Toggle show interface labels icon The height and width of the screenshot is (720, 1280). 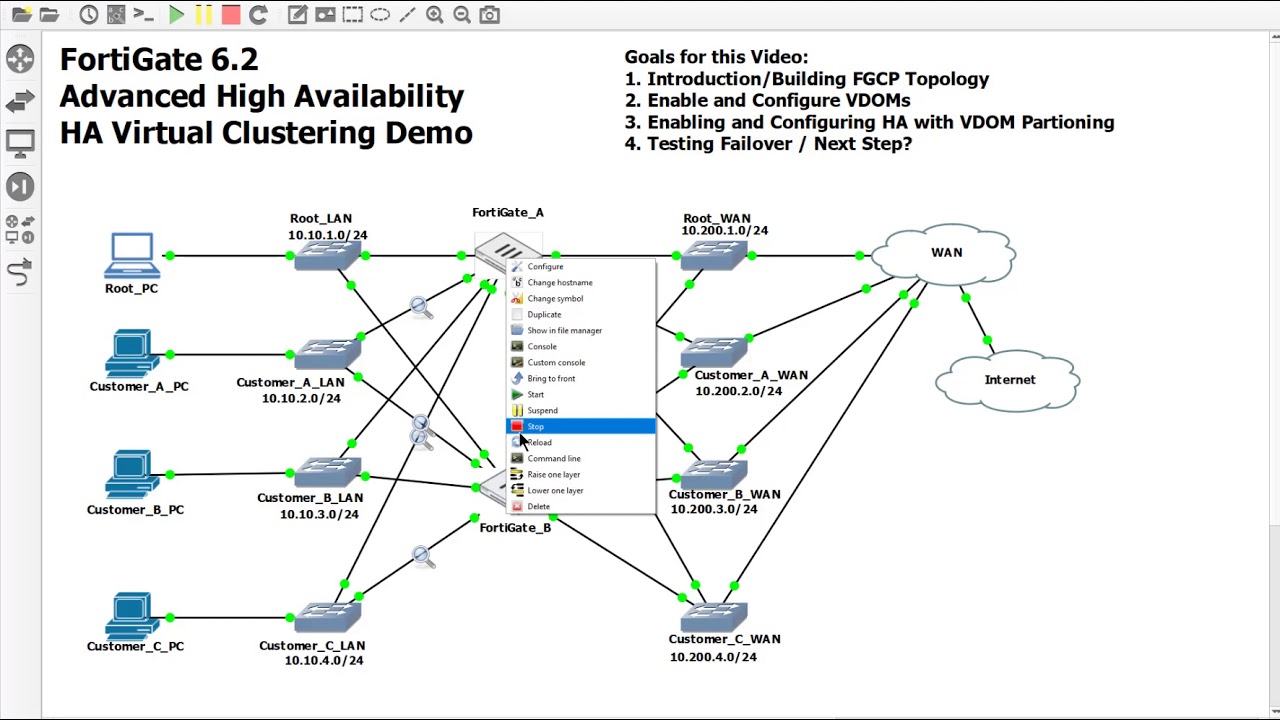click(116, 15)
